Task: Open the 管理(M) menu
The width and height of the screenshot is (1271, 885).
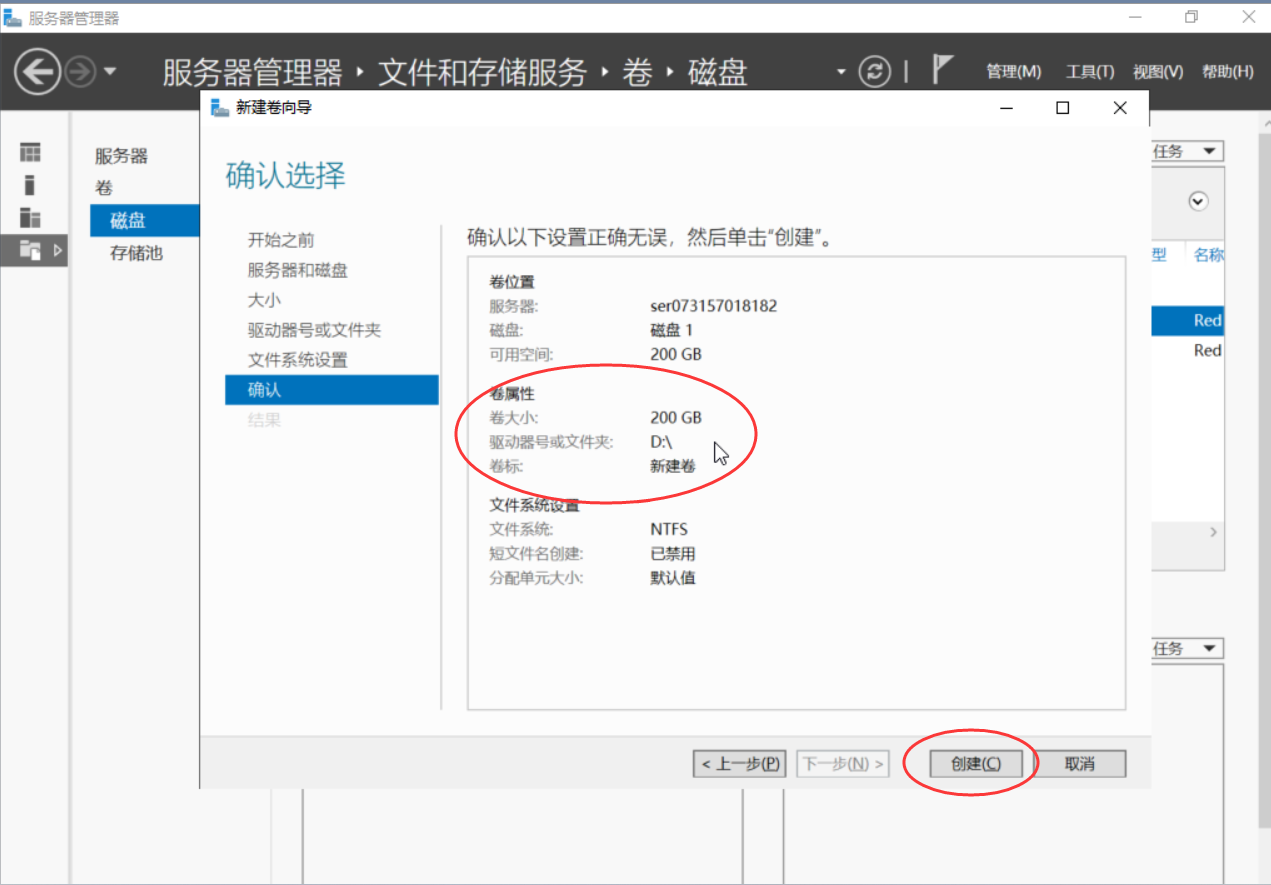Action: [x=1013, y=72]
